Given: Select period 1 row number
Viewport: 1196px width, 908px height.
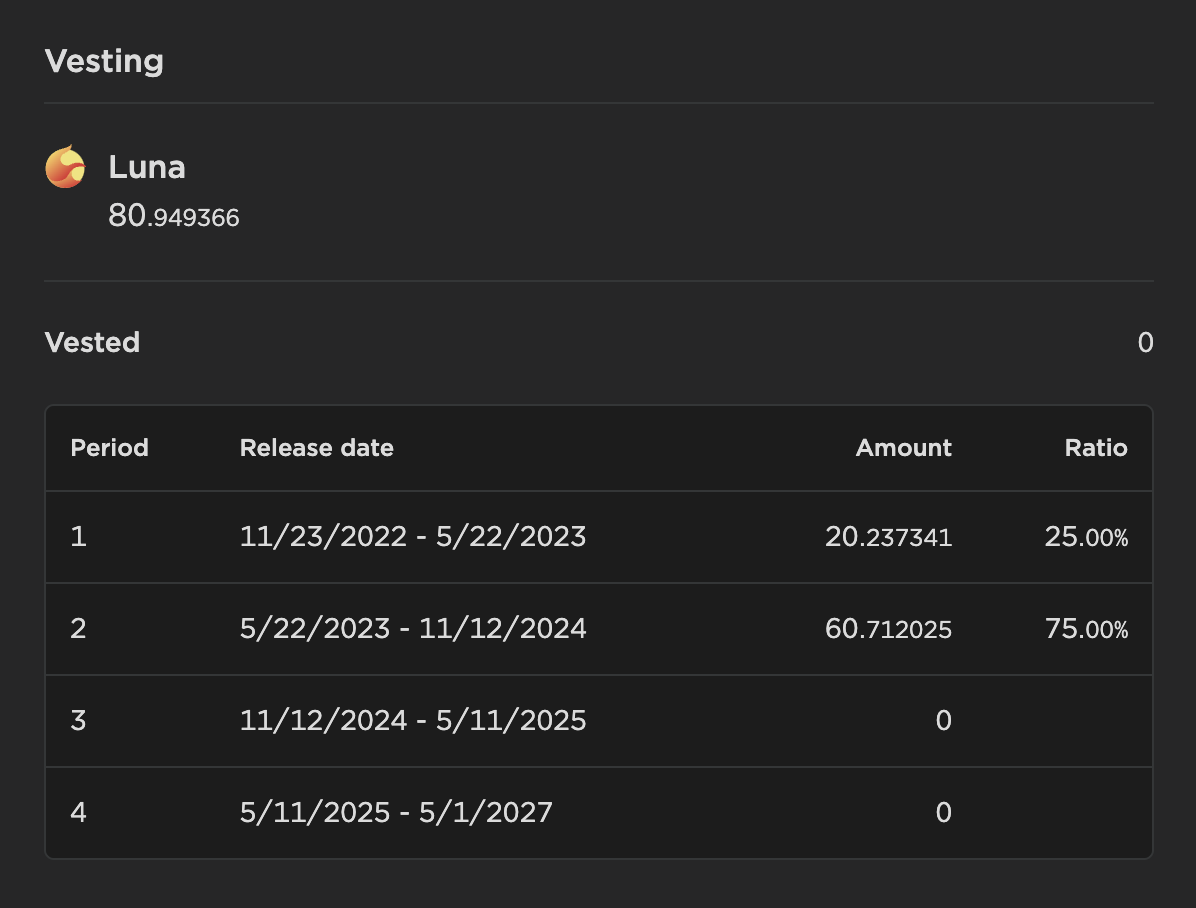Looking at the screenshot, I should point(78,537).
